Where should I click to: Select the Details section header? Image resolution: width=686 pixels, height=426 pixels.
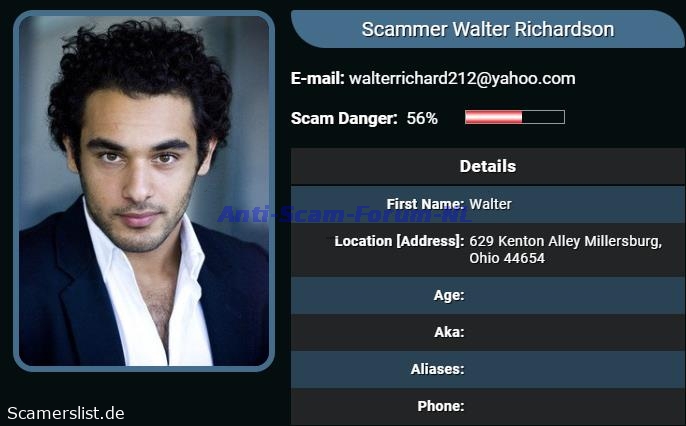click(x=487, y=166)
